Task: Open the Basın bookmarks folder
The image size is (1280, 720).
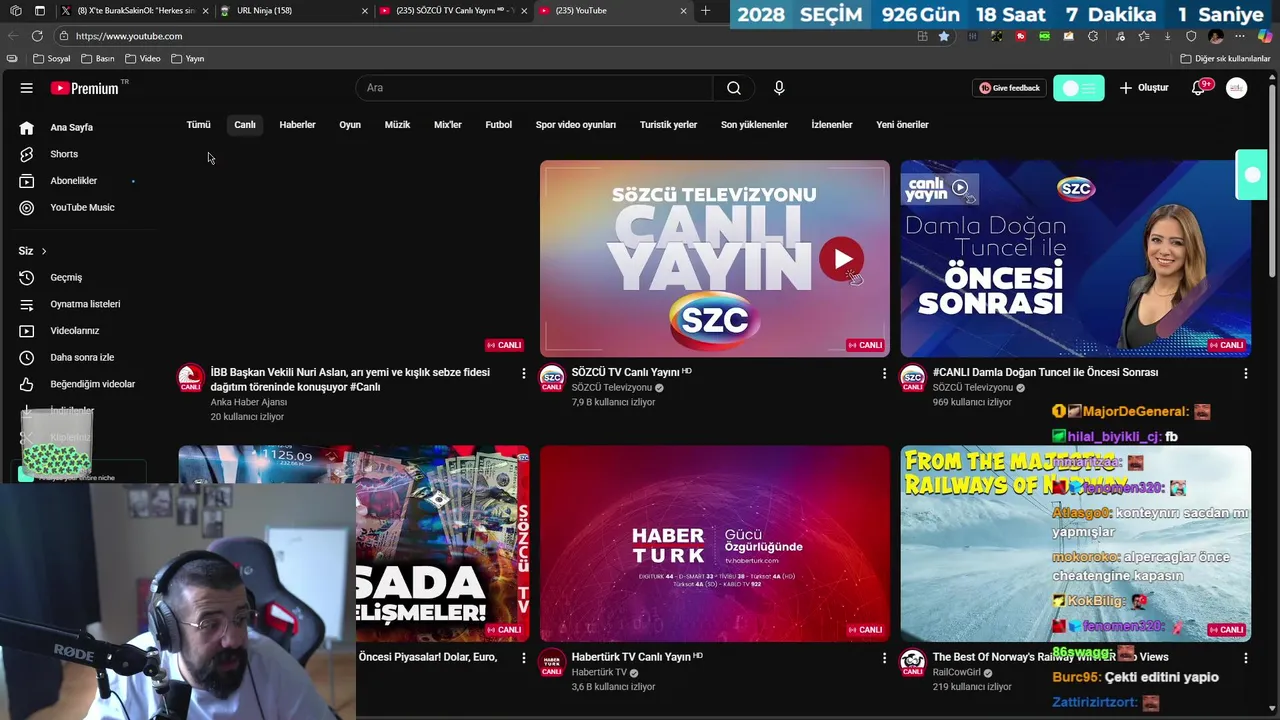Action: coord(98,59)
